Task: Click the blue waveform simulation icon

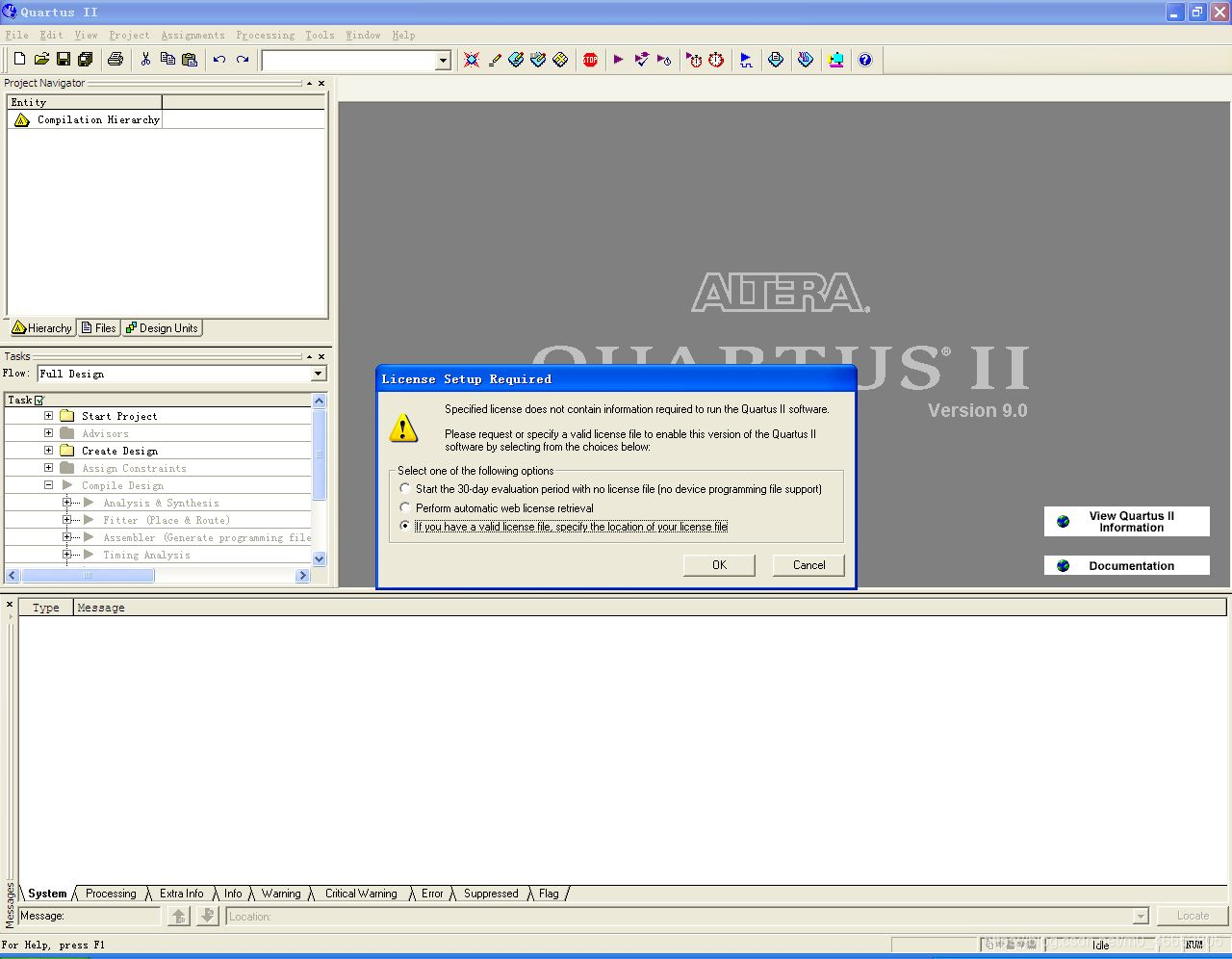Action: (x=746, y=60)
